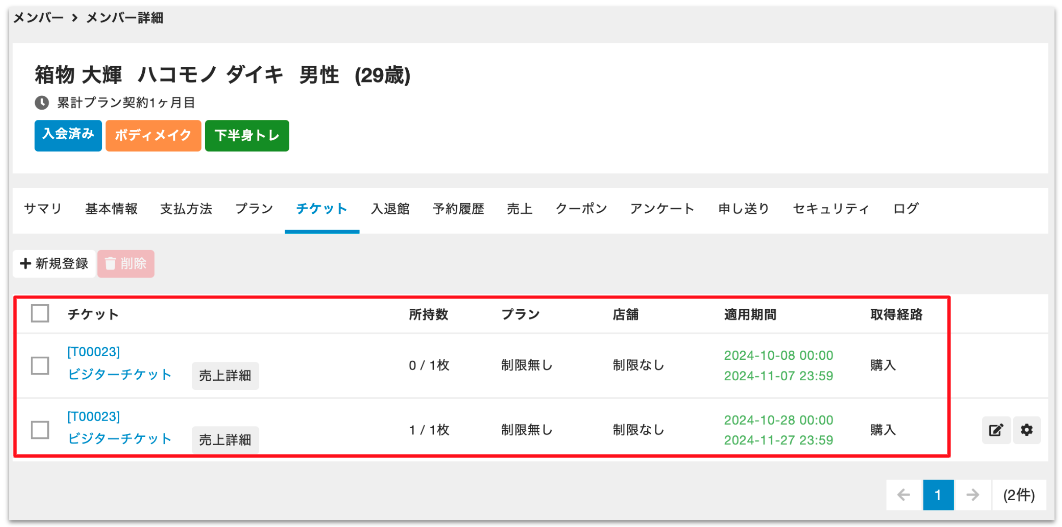Click 売上詳細 button in first ticket row
The image size is (1062, 527).
[x=225, y=376]
